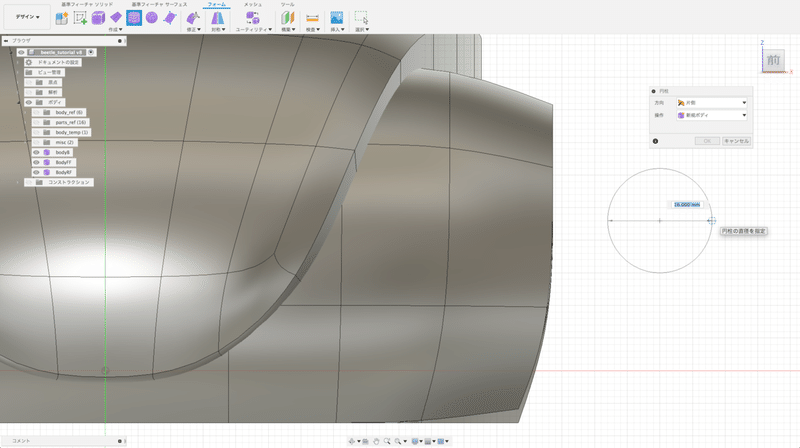Toggle visibility of BodyFF
Viewport: 800px width, 448px height.
(x=36, y=162)
